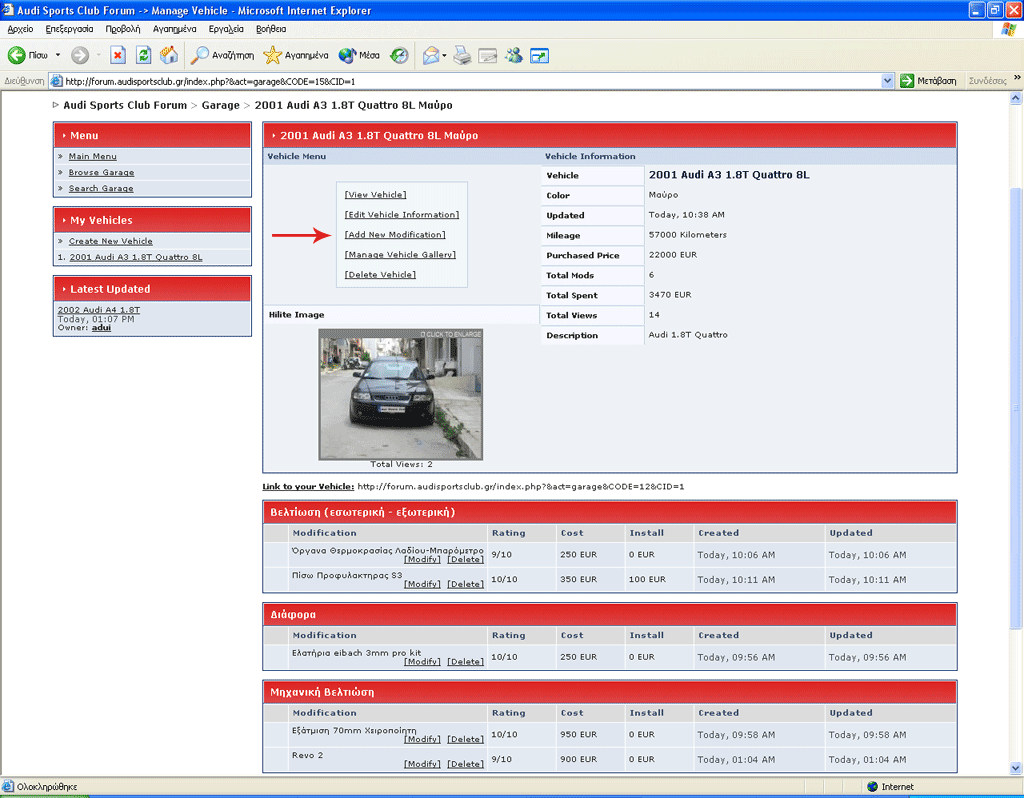Open the Back button history dropdown arrow

click(x=58, y=55)
